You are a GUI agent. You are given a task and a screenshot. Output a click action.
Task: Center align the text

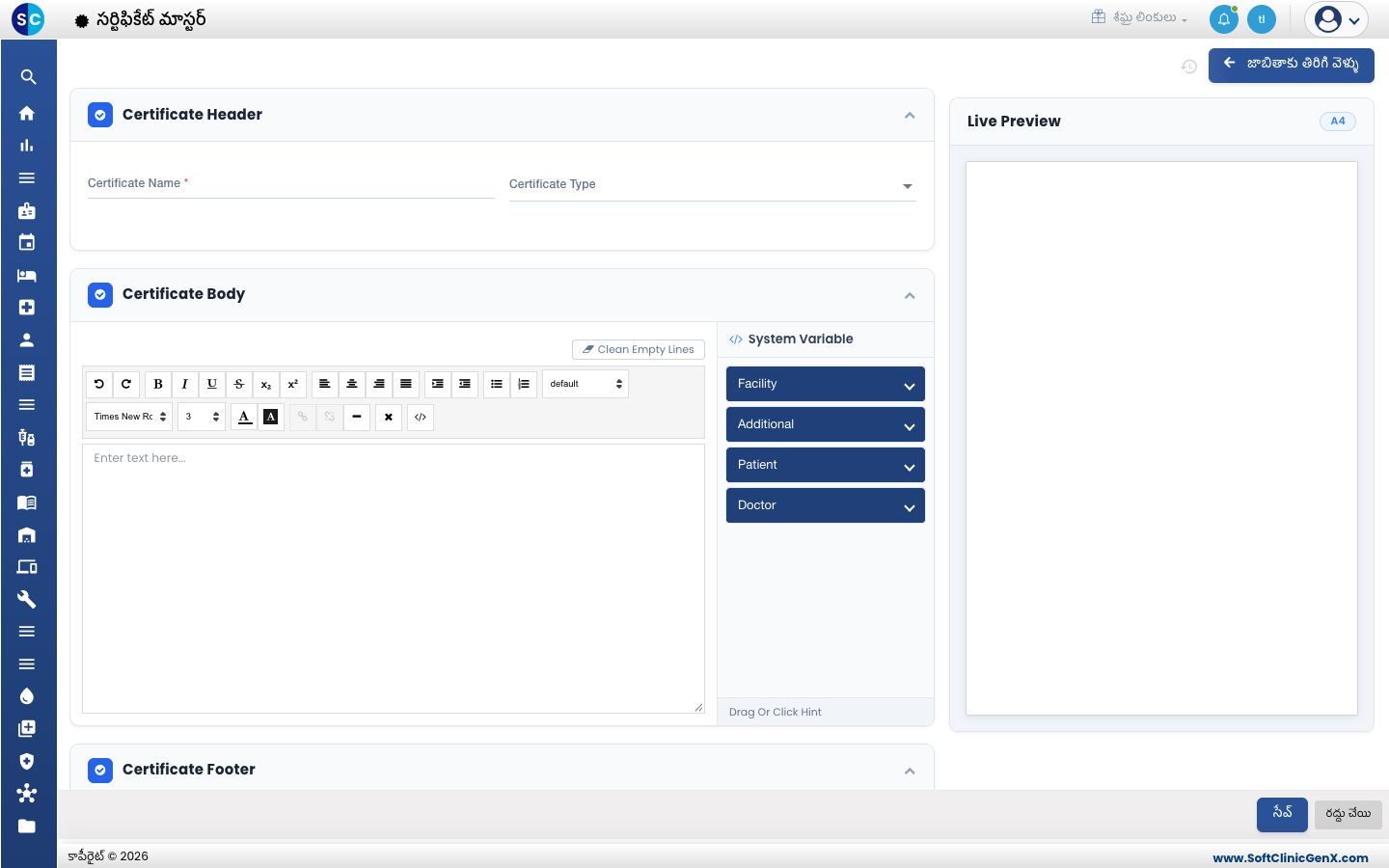pos(352,384)
